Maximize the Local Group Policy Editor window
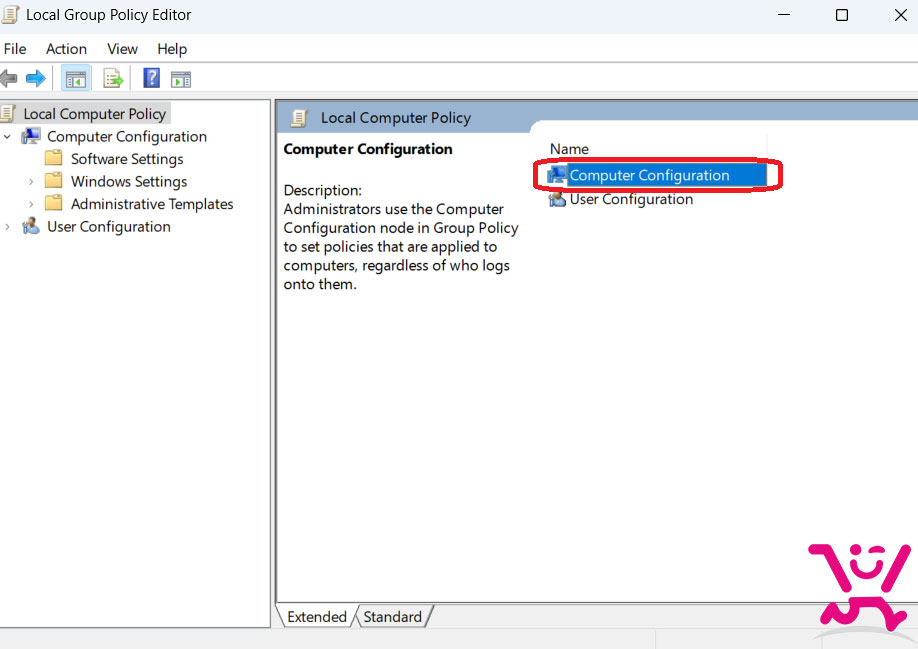Screen dimensions: 918x649 [842, 15]
